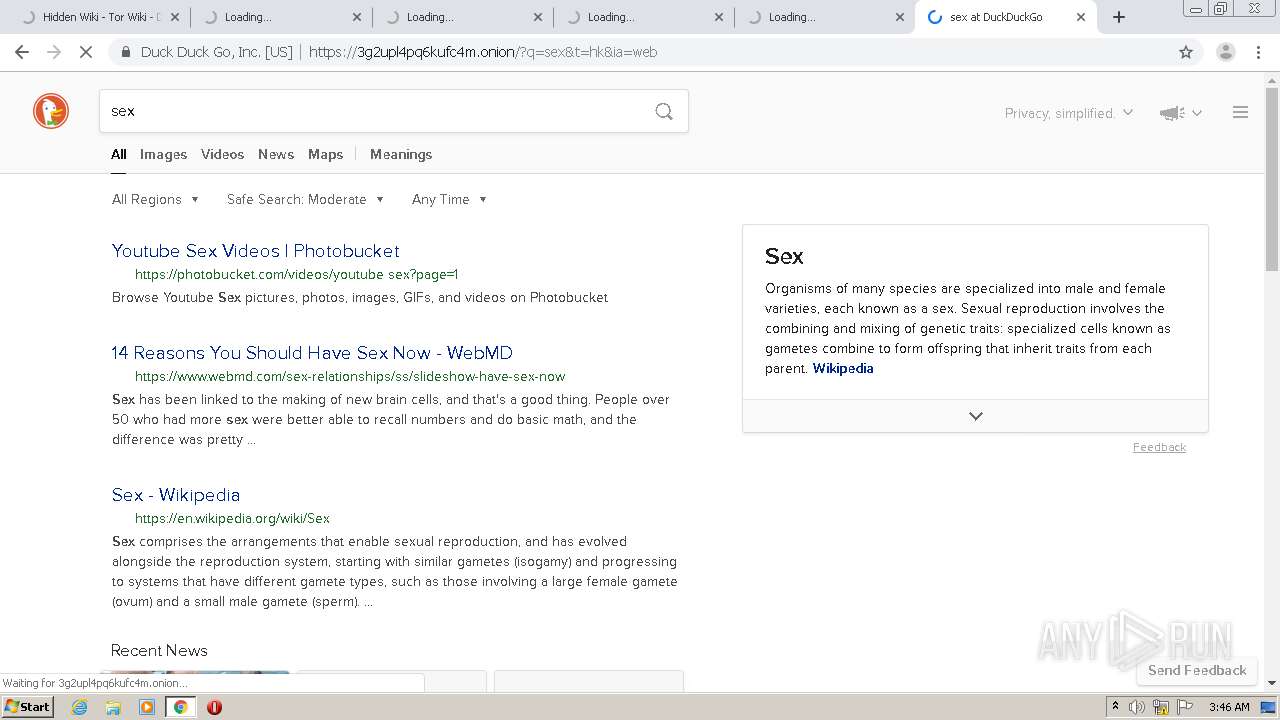
Task: Open All Regions dropdown
Action: tap(155, 199)
